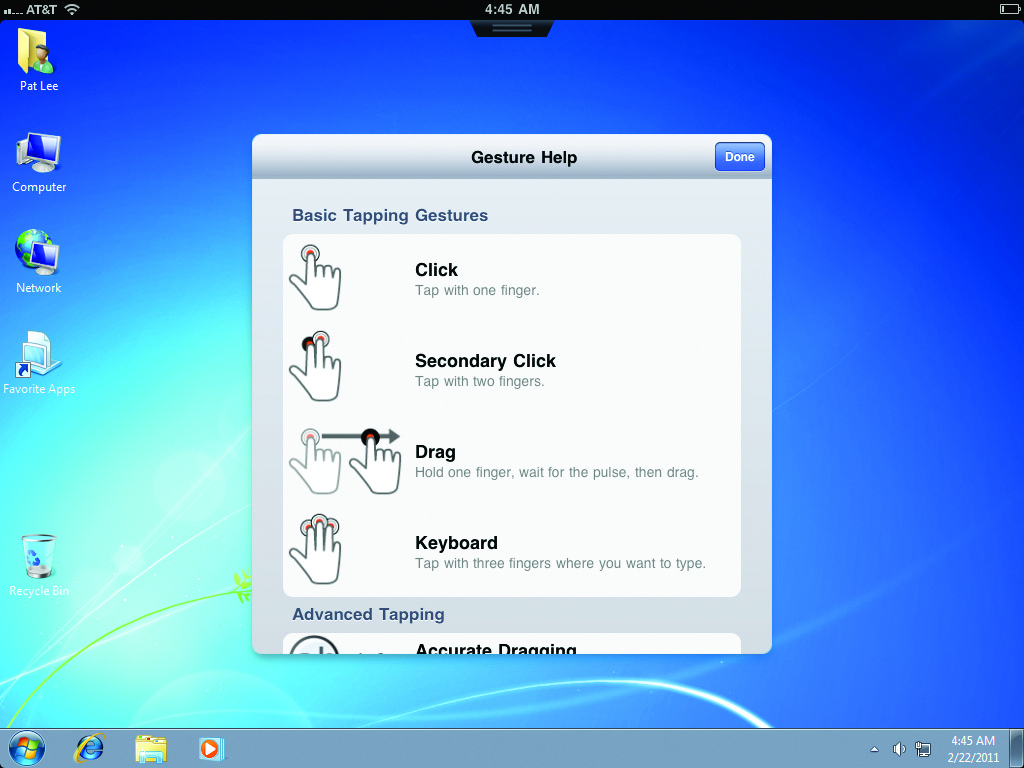
Task: Tap the AT&T carrier label
Action: (42, 10)
